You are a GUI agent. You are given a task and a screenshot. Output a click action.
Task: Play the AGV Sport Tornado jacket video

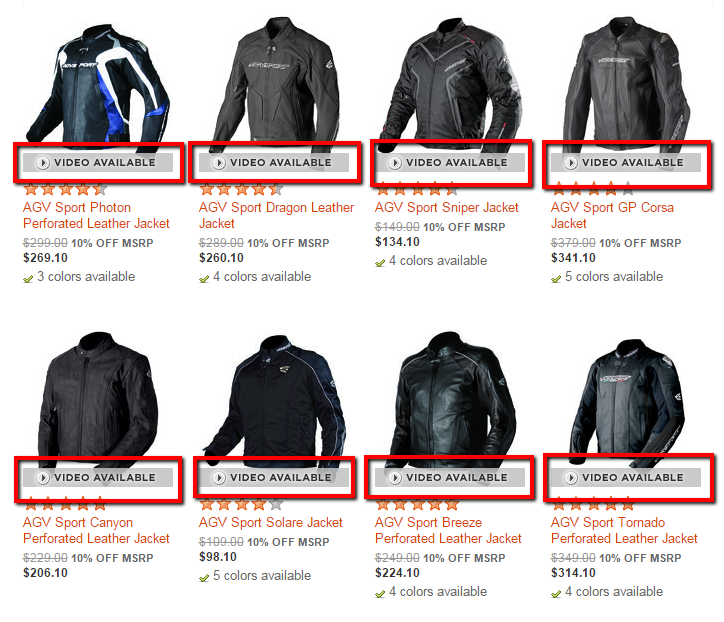point(626,477)
